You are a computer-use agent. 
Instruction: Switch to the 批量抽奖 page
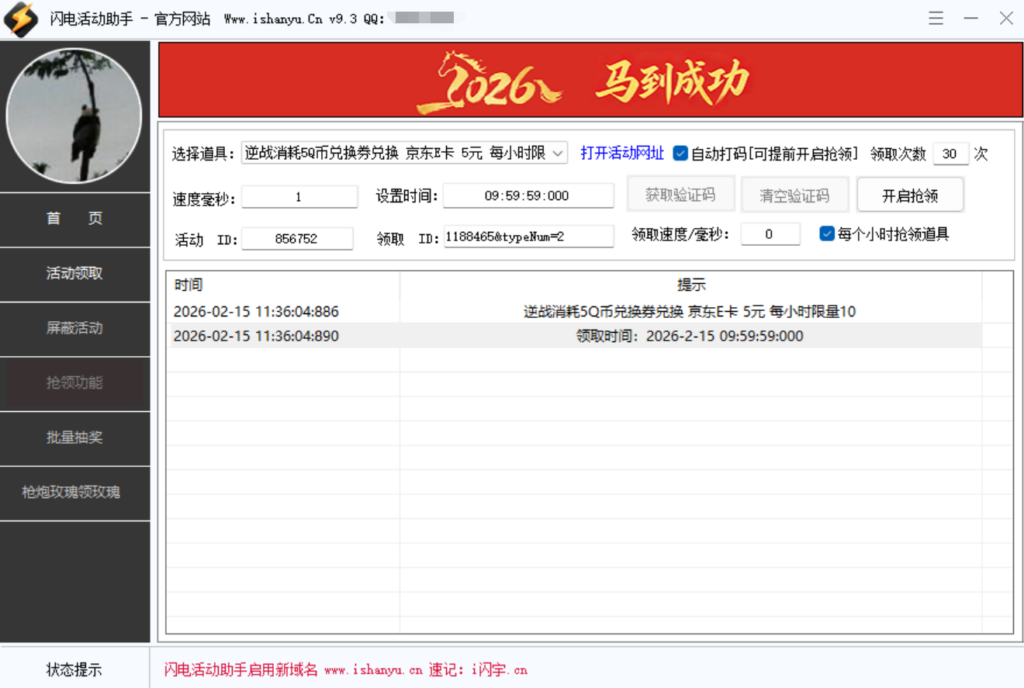(x=75, y=438)
